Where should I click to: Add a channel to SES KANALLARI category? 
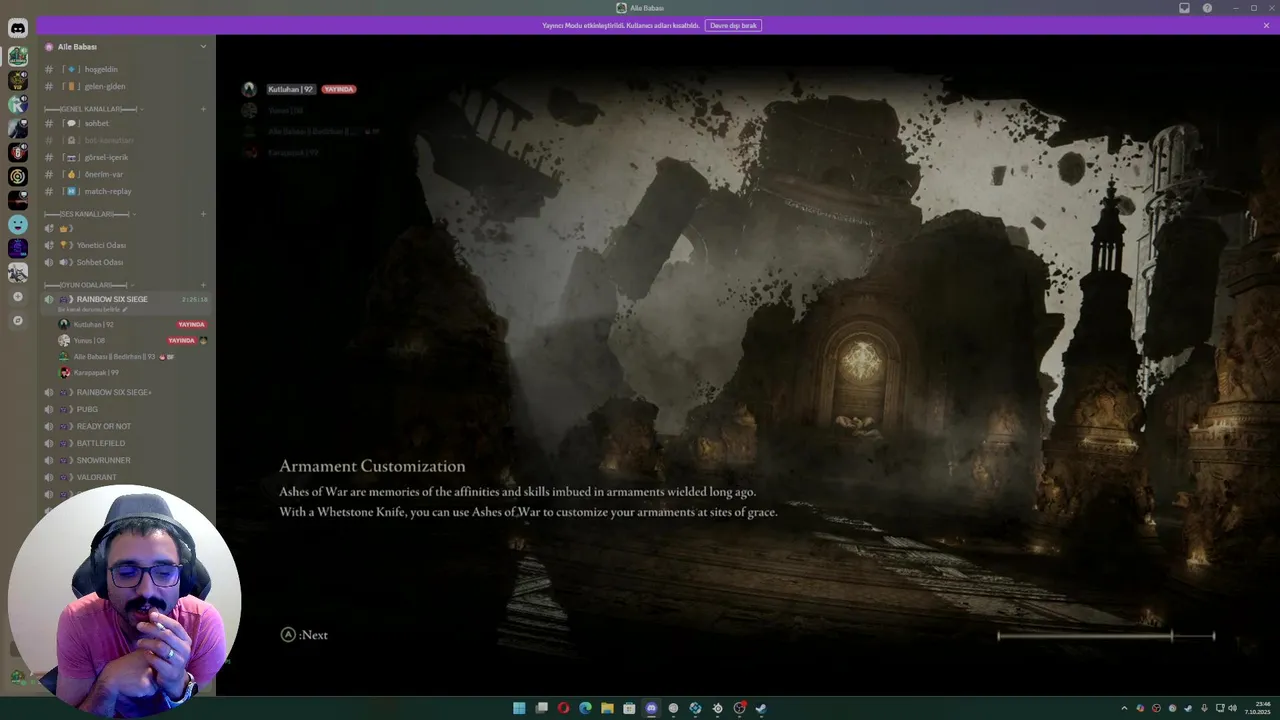203,214
